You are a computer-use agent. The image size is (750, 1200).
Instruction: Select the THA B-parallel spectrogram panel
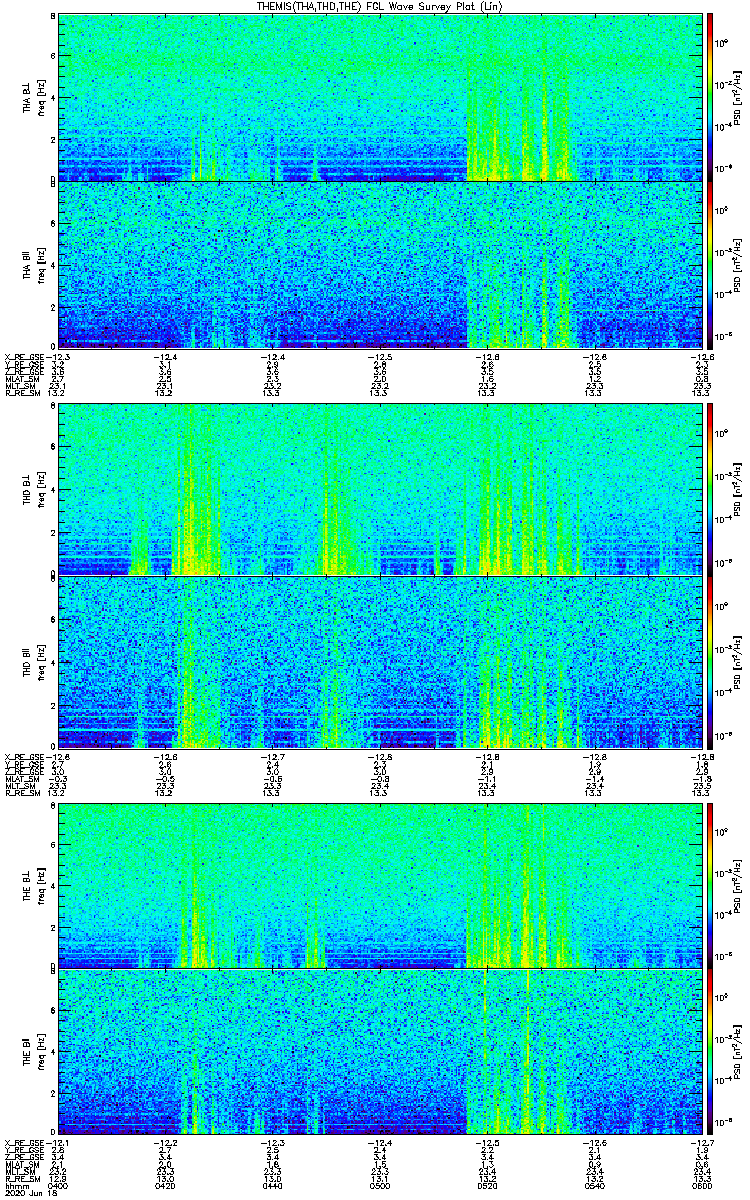pos(378,264)
